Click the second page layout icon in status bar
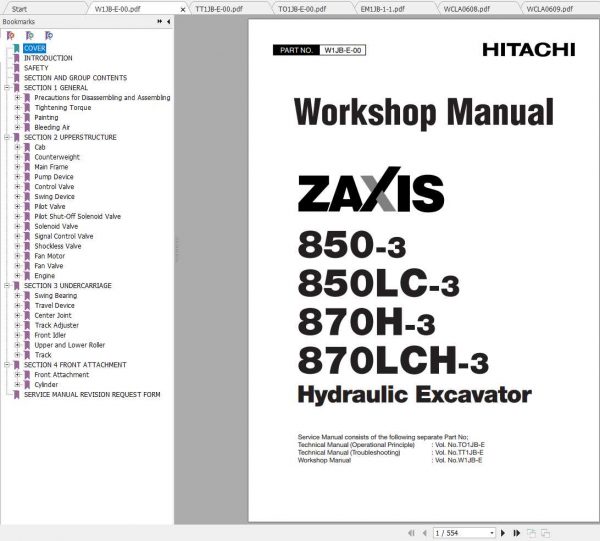The width and height of the screenshot is (600, 541). click(x=545, y=533)
